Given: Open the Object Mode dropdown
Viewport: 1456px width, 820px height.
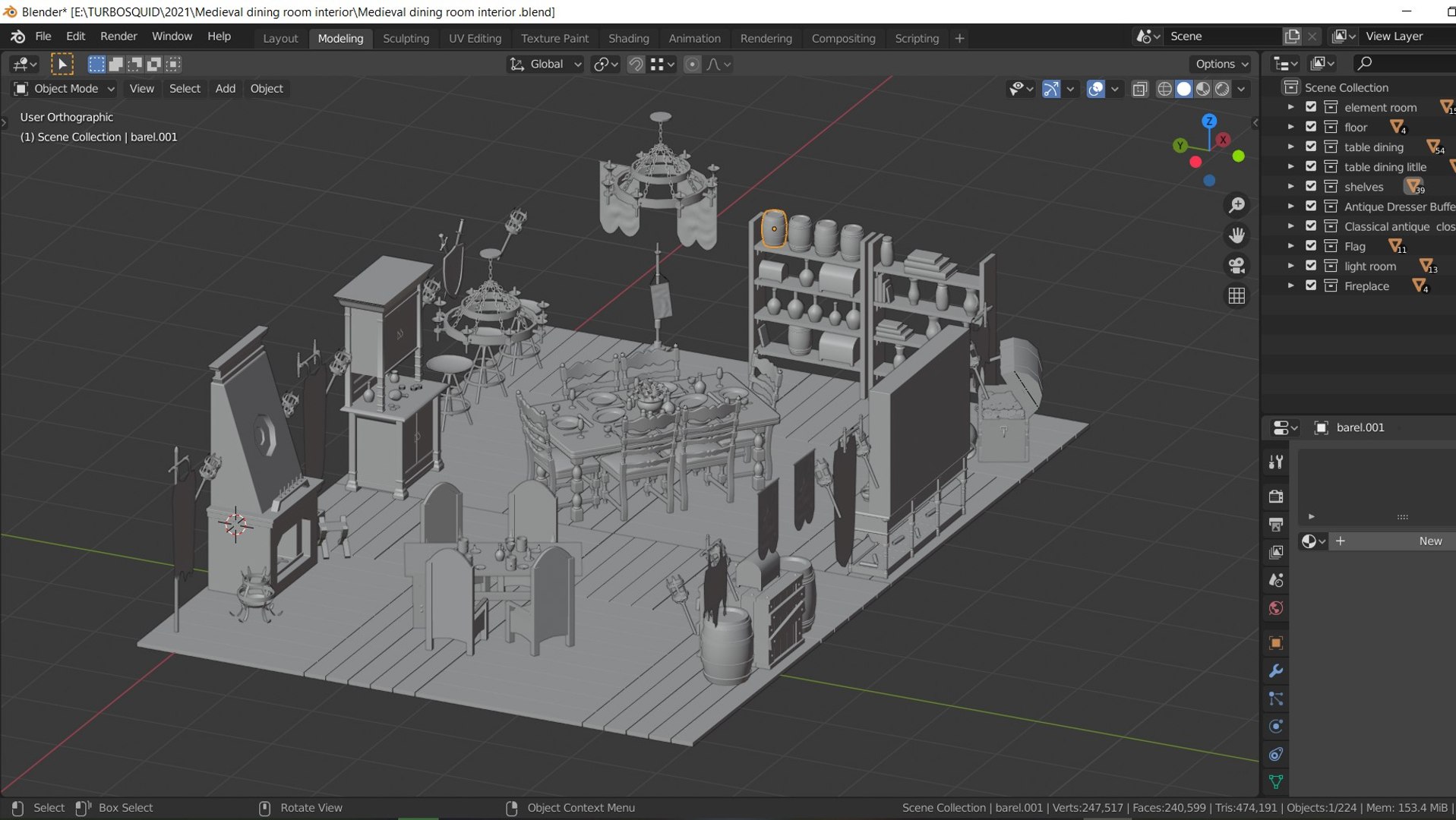Looking at the screenshot, I should point(65,89).
